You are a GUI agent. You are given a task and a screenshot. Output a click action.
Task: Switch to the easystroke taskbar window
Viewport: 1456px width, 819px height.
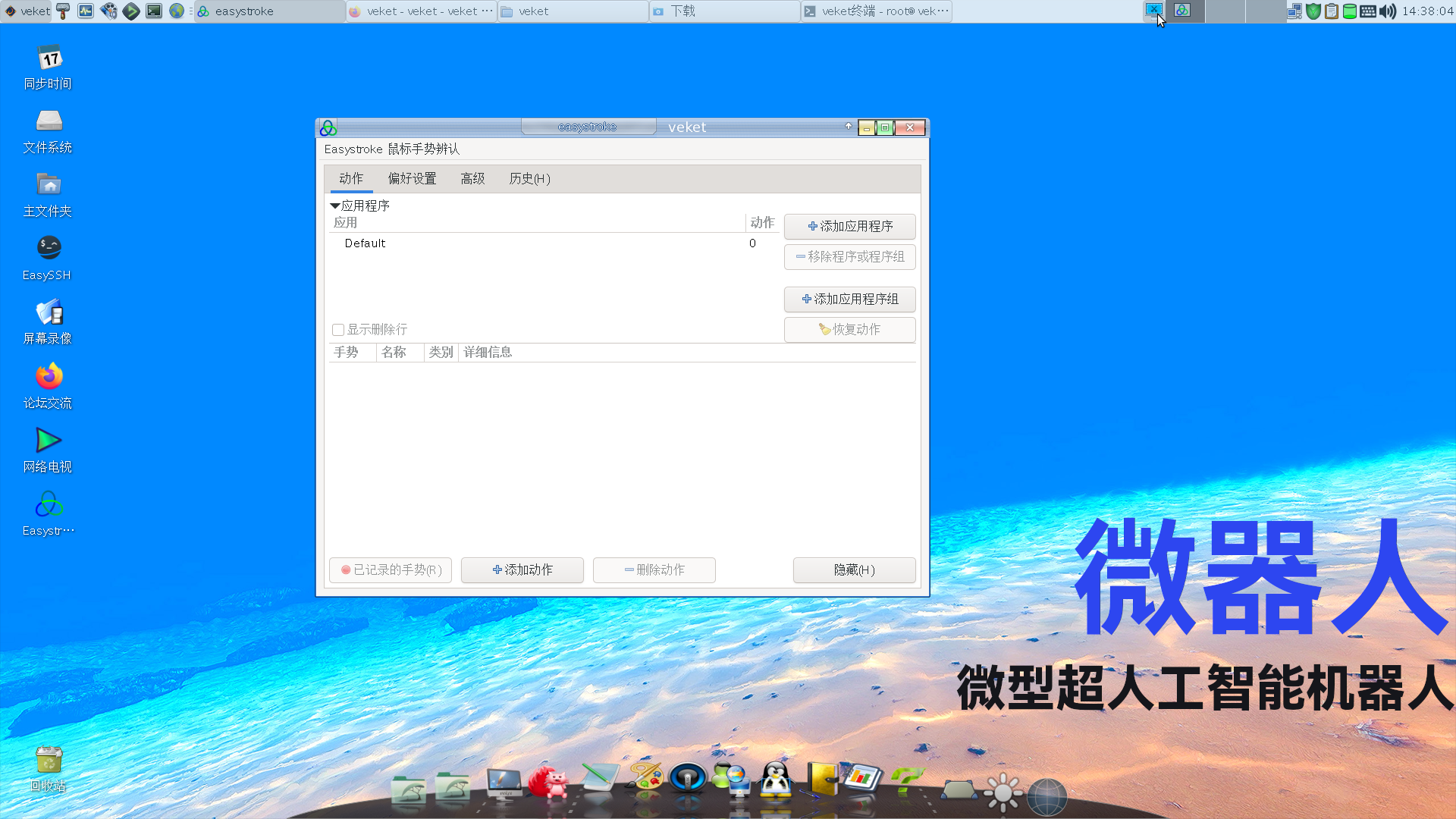[x=269, y=11]
